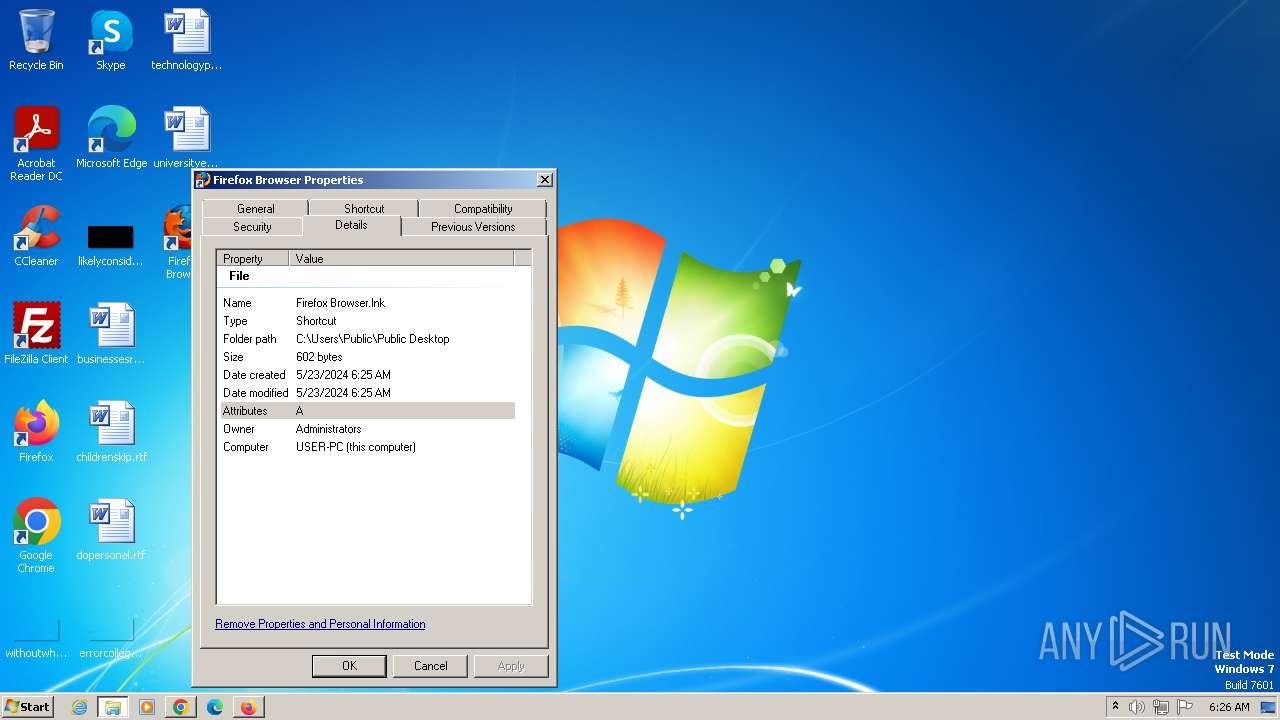The width and height of the screenshot is (1280, 720).
Task: Click the Property column header
Action: click(253, 258)
